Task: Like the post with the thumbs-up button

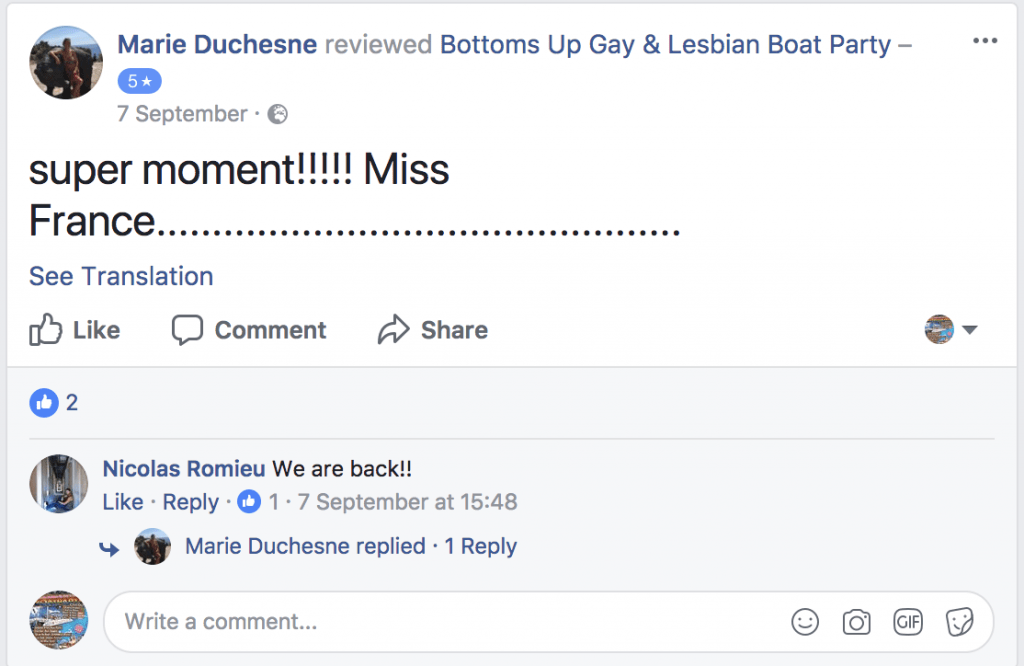Action: pyautogui.click(x=75, y=330)
